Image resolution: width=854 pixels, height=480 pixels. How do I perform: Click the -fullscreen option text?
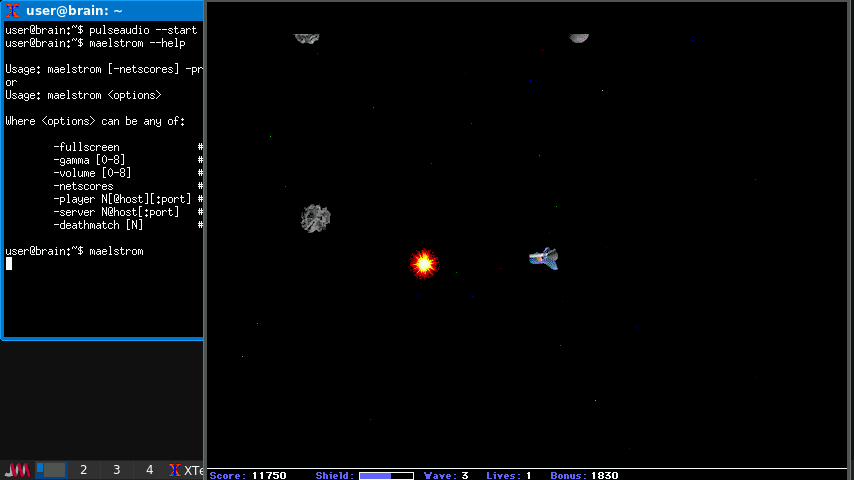pyautogui.click(x=86, y=147)
